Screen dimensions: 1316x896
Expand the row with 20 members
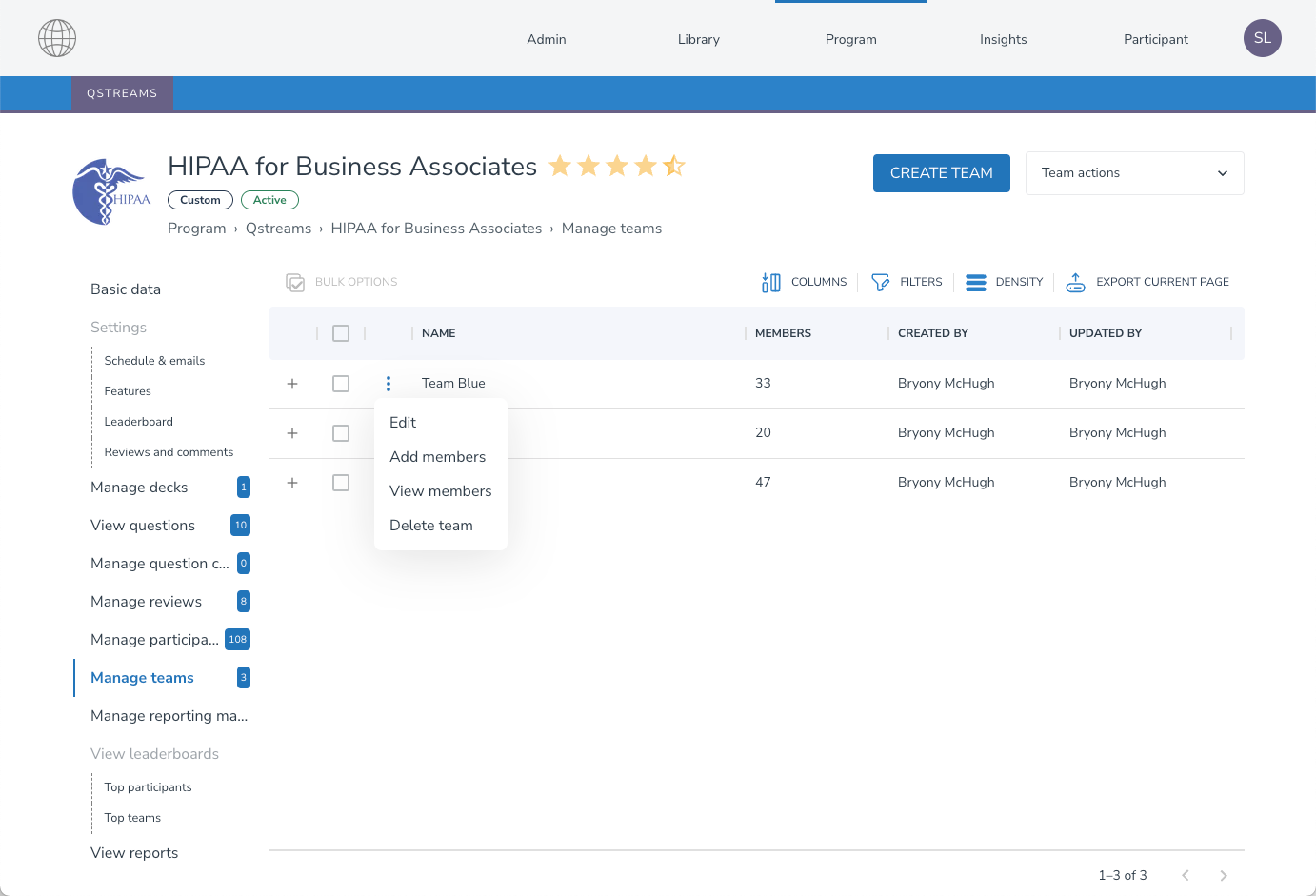pyautogui.click(x=292, y=433)
